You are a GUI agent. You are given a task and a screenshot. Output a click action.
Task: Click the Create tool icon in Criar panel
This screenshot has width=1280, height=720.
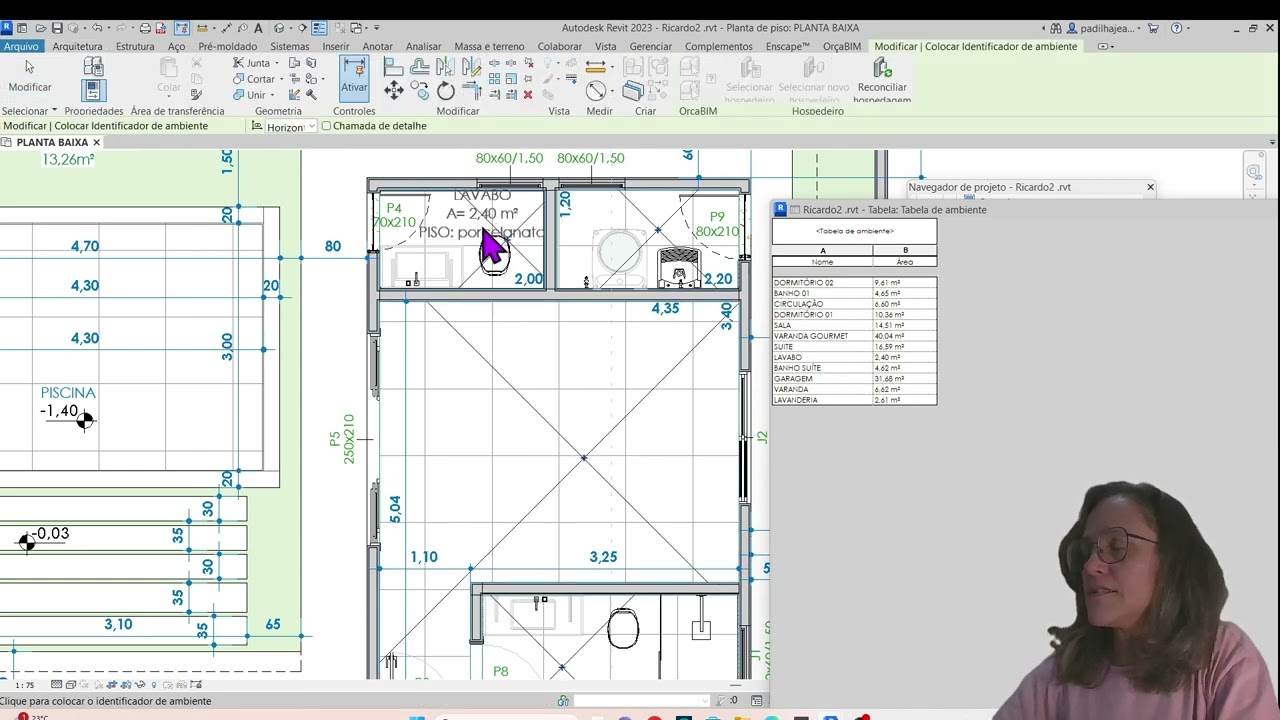633,91
